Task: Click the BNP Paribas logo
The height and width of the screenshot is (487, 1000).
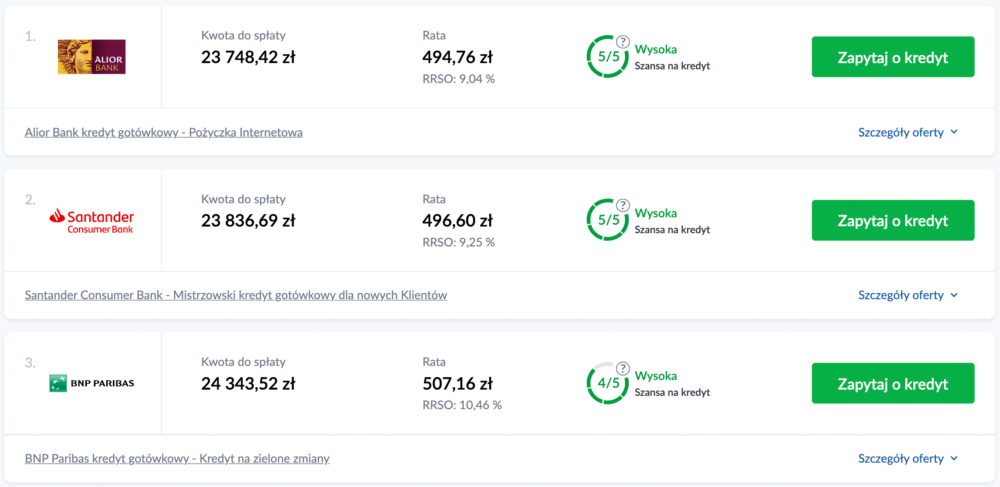Action: (x=91, y=384)
